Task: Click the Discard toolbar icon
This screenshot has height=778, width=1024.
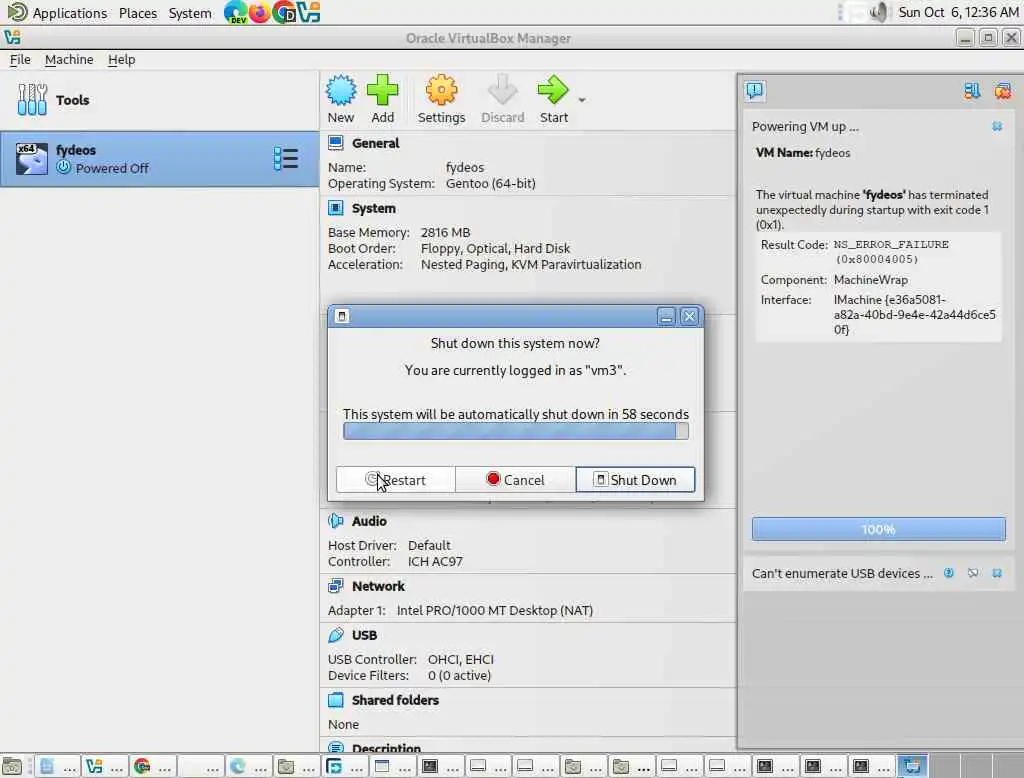Action: tap(502, 99)
